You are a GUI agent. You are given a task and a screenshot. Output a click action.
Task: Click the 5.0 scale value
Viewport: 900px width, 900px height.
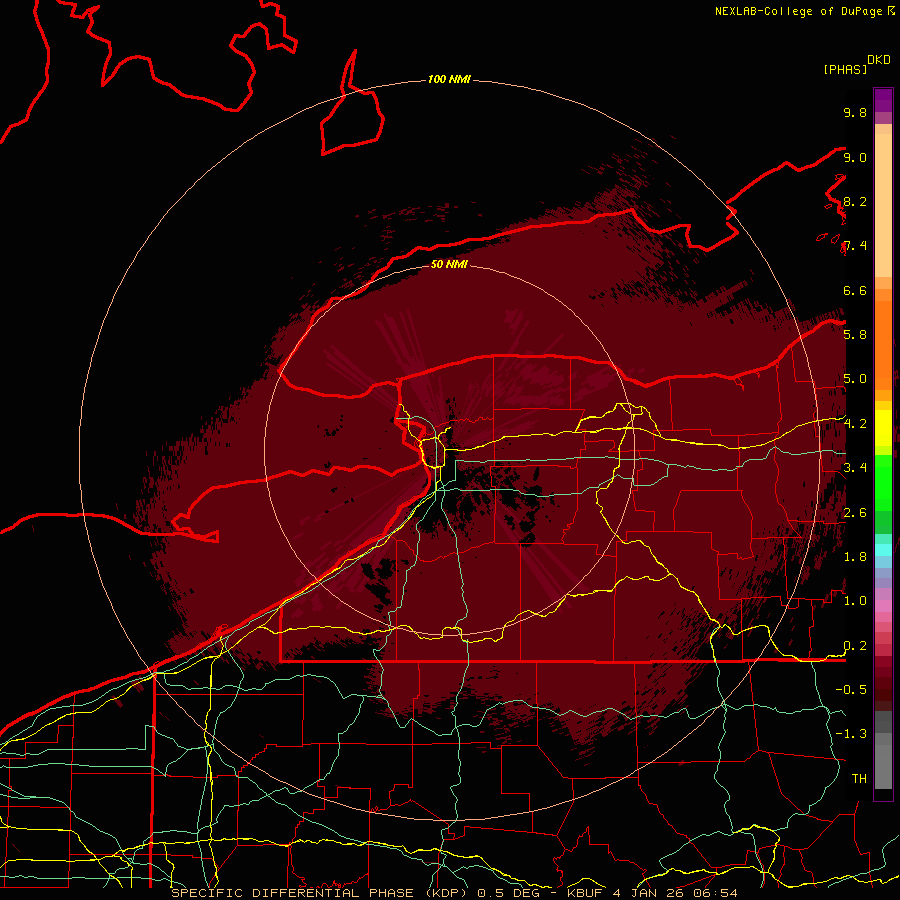click(855, 379)
